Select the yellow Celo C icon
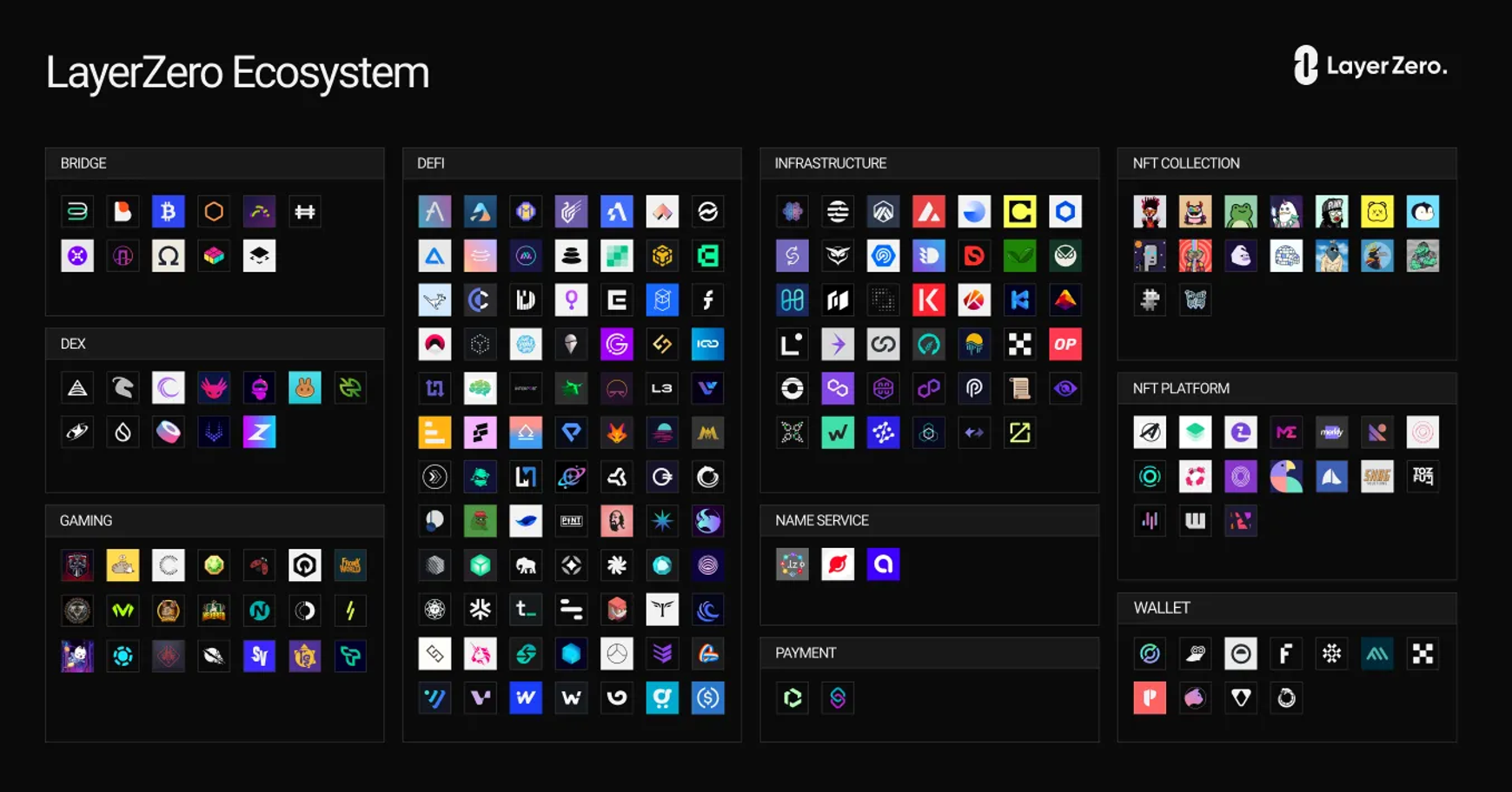The height and width of the screenshot is (792, 1512). (x=1019, y=211)
